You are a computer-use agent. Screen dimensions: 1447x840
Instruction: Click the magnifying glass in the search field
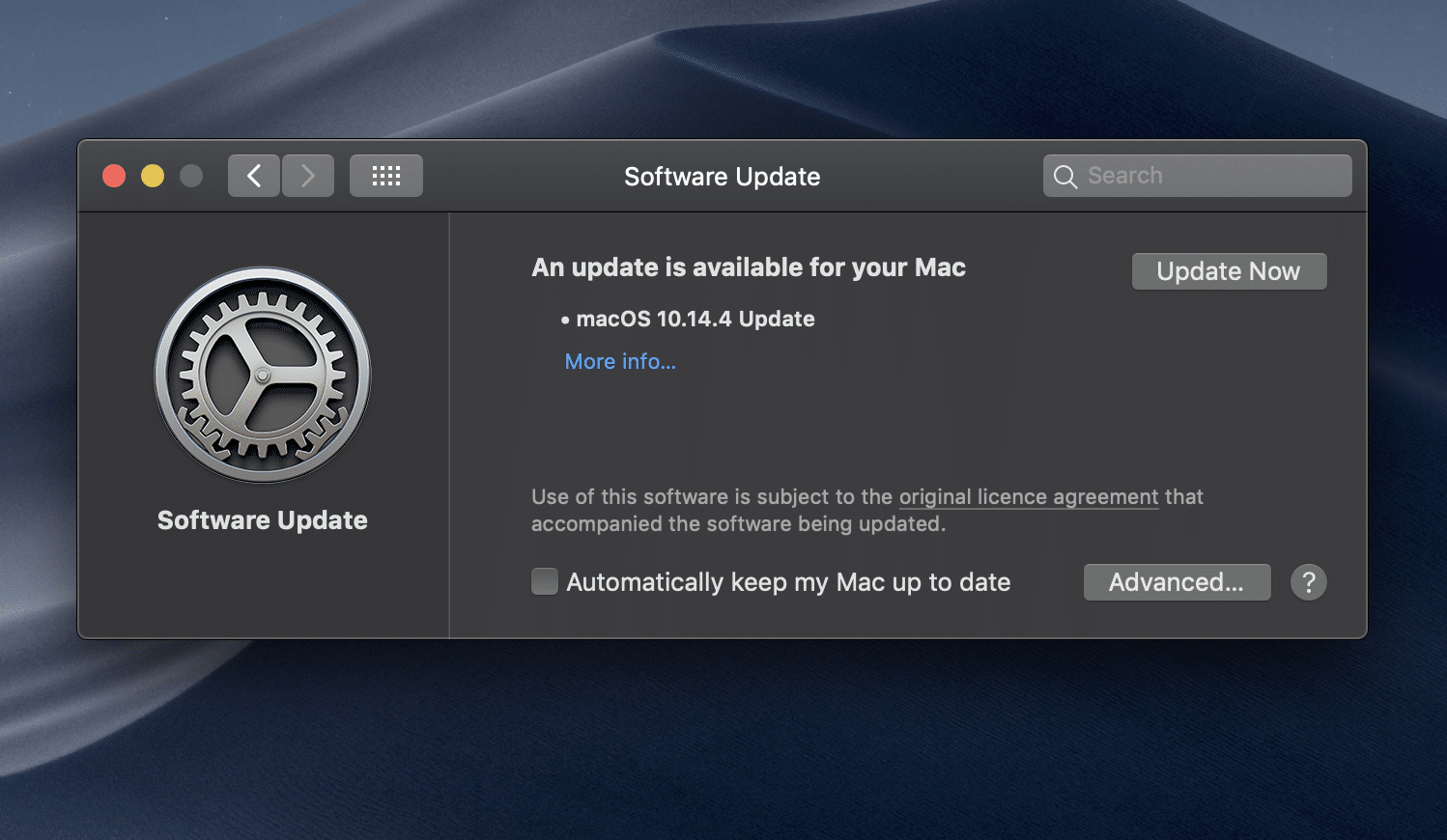tap(1065, 176)
